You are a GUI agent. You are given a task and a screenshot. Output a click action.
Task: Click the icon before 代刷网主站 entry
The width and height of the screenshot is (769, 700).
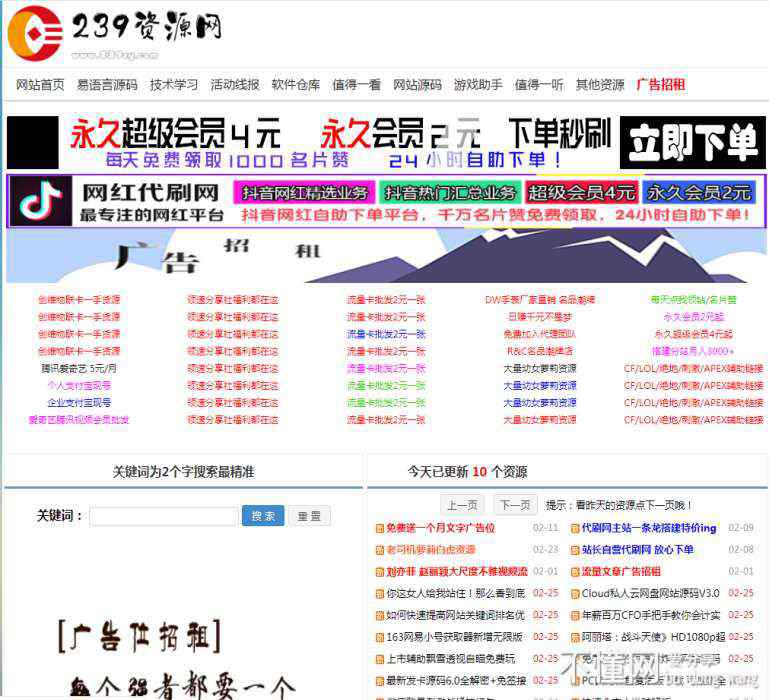click(x=575, y=528)
